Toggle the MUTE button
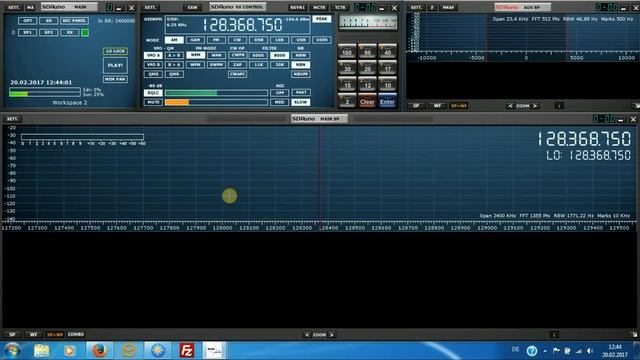This screenshot has width=640, height=360. [x=153, y=102]
